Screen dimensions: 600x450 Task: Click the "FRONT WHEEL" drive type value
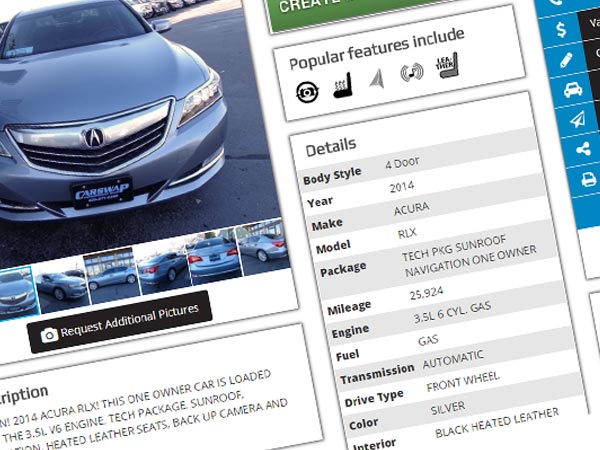click(x=463, y=382)
